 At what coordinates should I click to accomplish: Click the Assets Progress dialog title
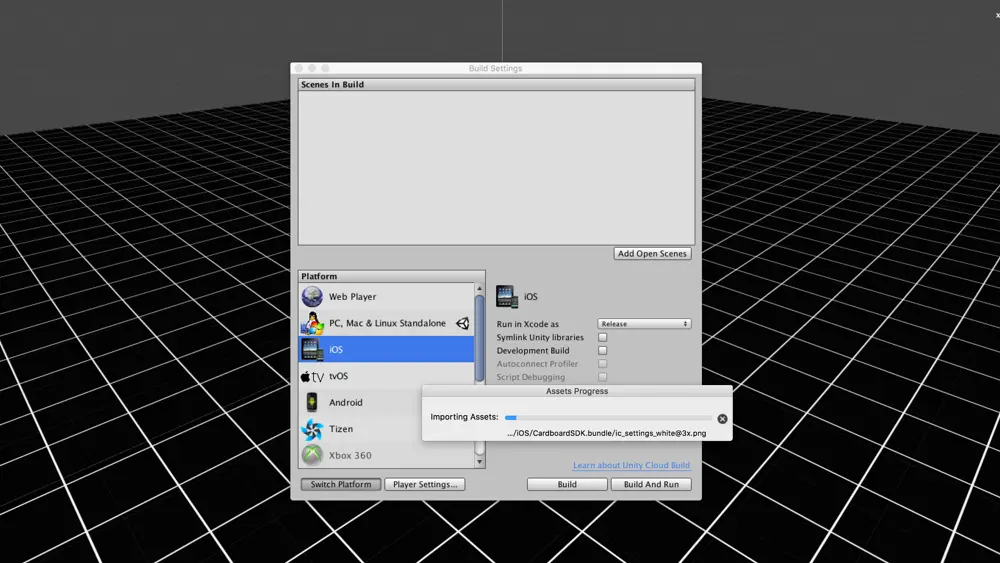pyautogui.click(x=577, y=391)
